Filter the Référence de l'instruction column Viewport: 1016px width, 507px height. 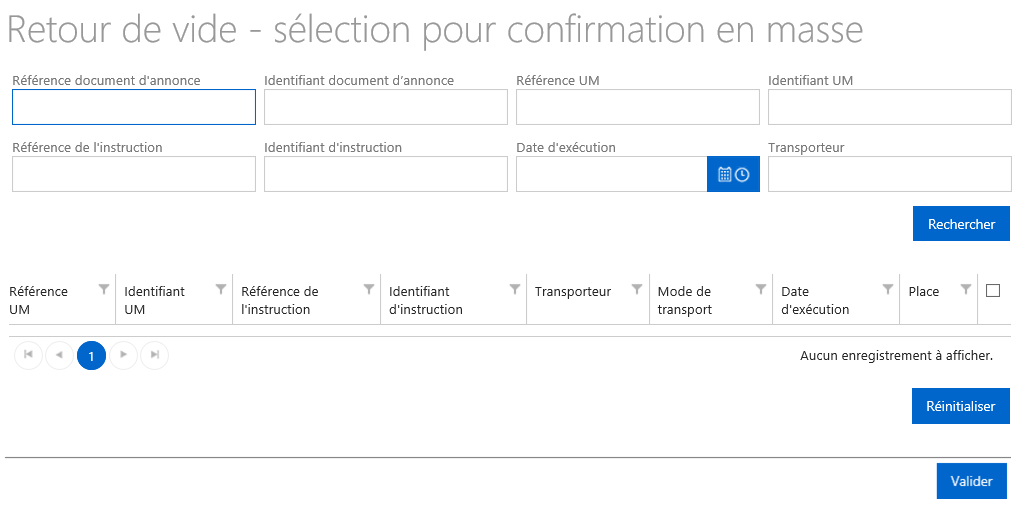tap(369, 289)
